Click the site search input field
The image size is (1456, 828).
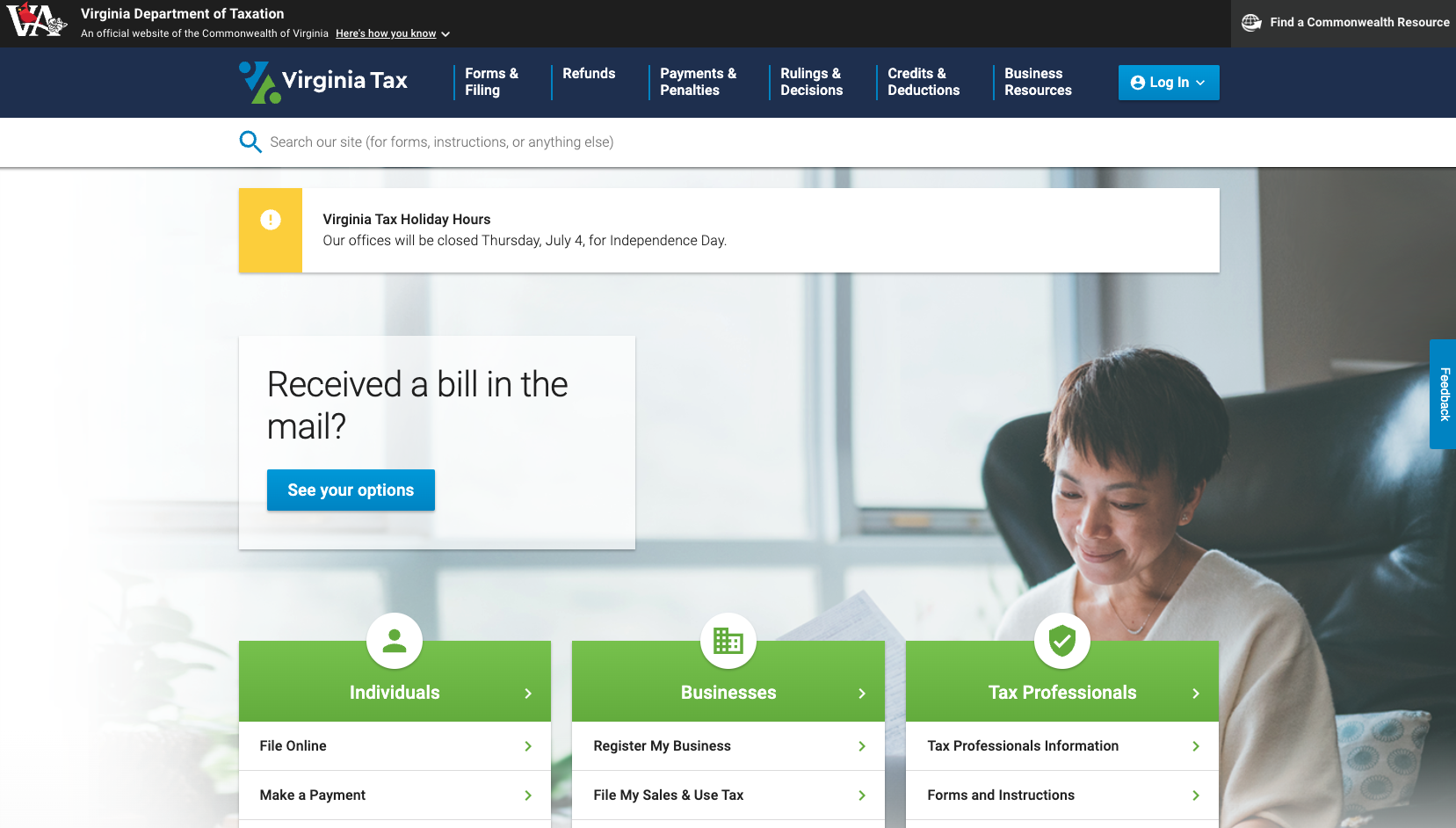743,142
